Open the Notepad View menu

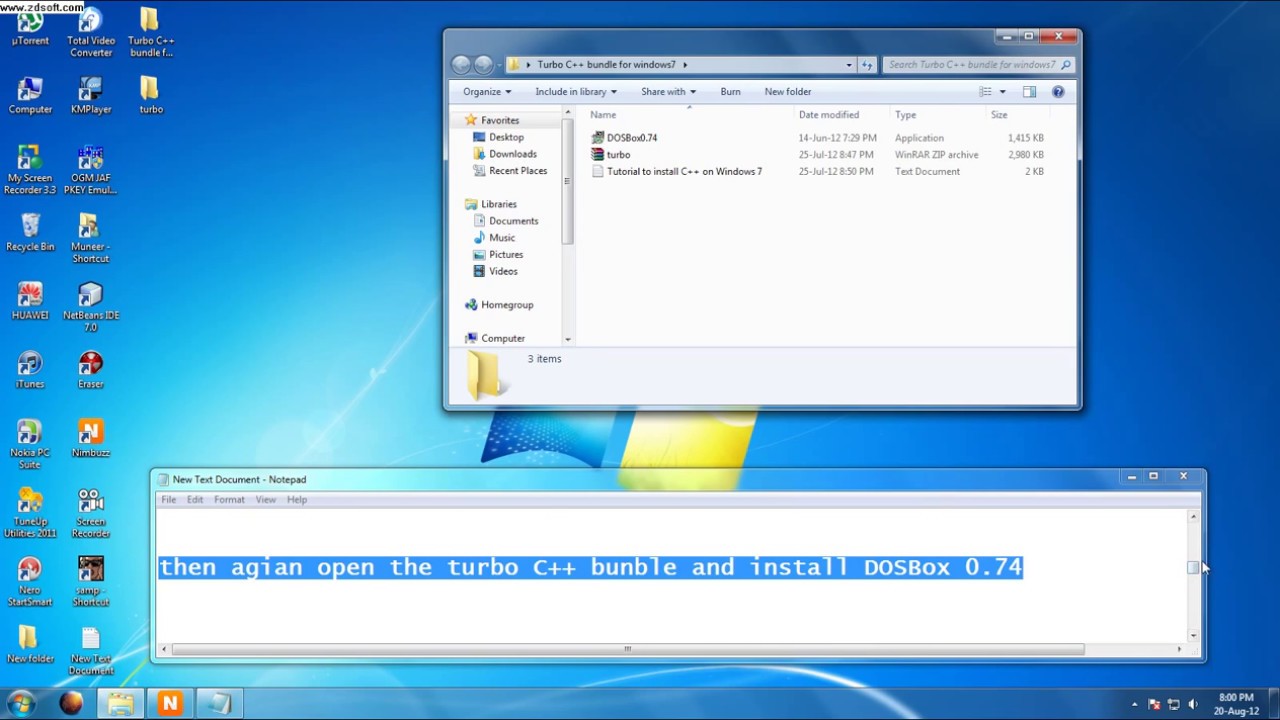pos(265,500)
